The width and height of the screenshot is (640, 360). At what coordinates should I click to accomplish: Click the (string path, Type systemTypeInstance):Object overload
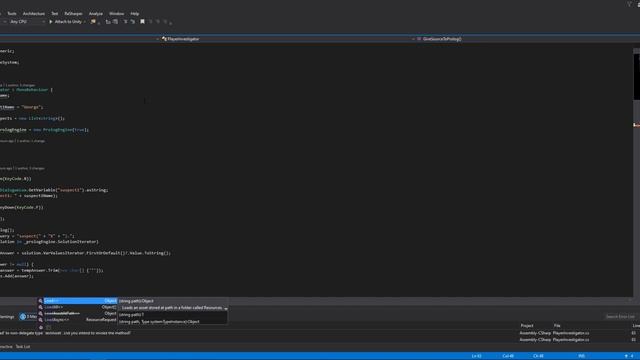172,322
